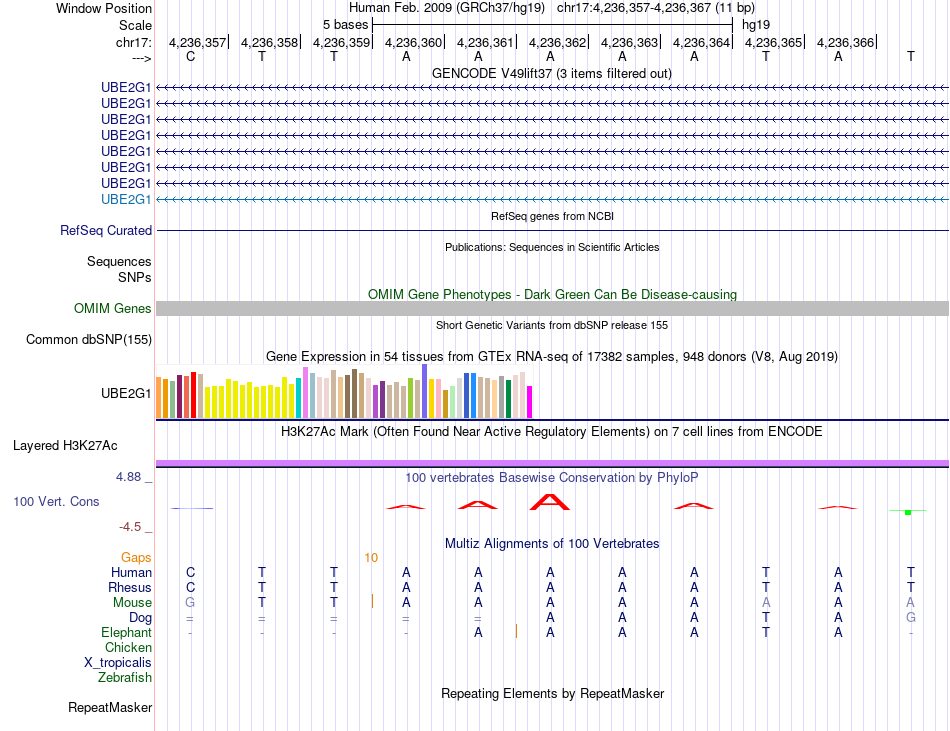Click the orange insertion tick in Elephant row
The width and height of the screenshot is (950, 731).
516,631
